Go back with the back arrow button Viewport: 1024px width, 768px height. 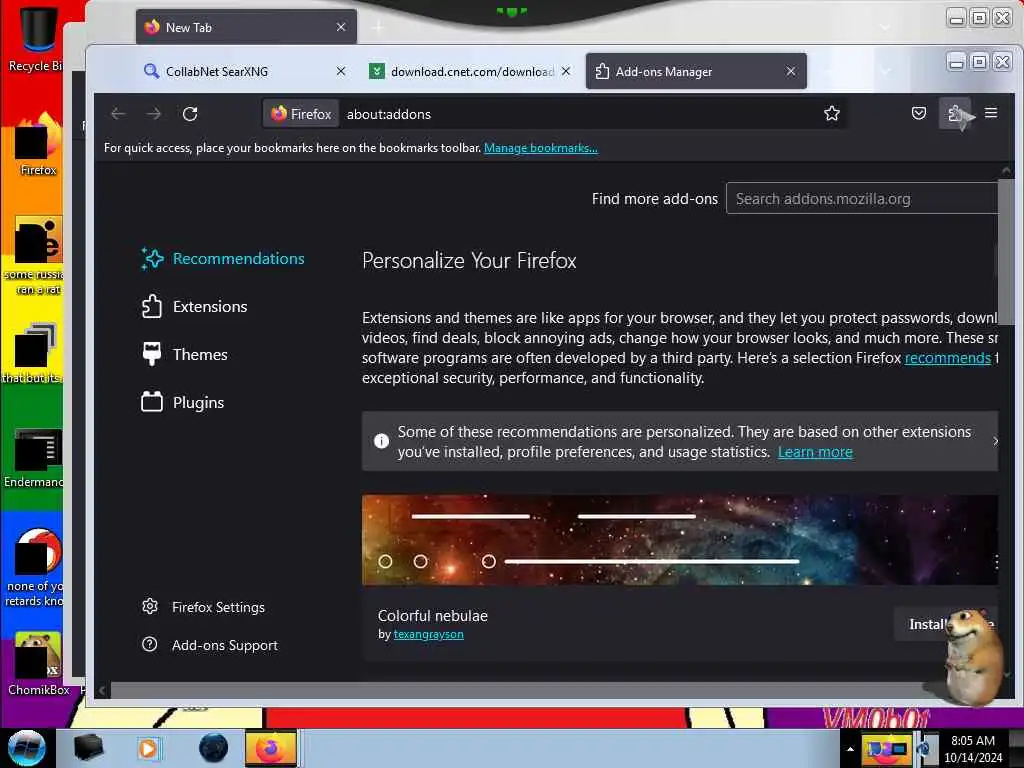[x=118, y=114]
